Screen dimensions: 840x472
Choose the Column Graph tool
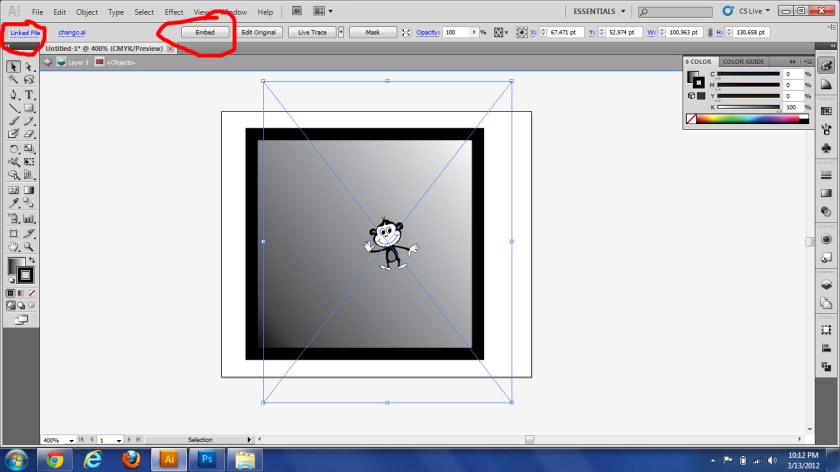(29, 219)
